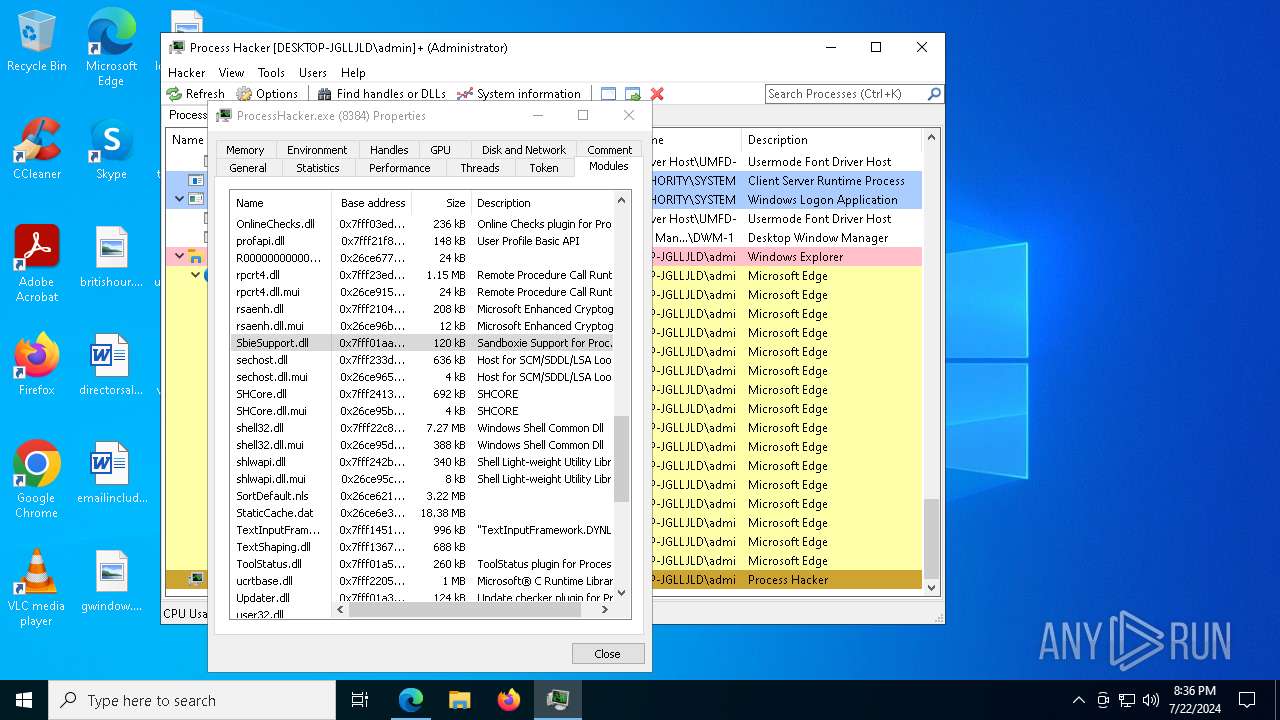
Task: Switch to the Statistics tab
Action: tap(318, 168)
